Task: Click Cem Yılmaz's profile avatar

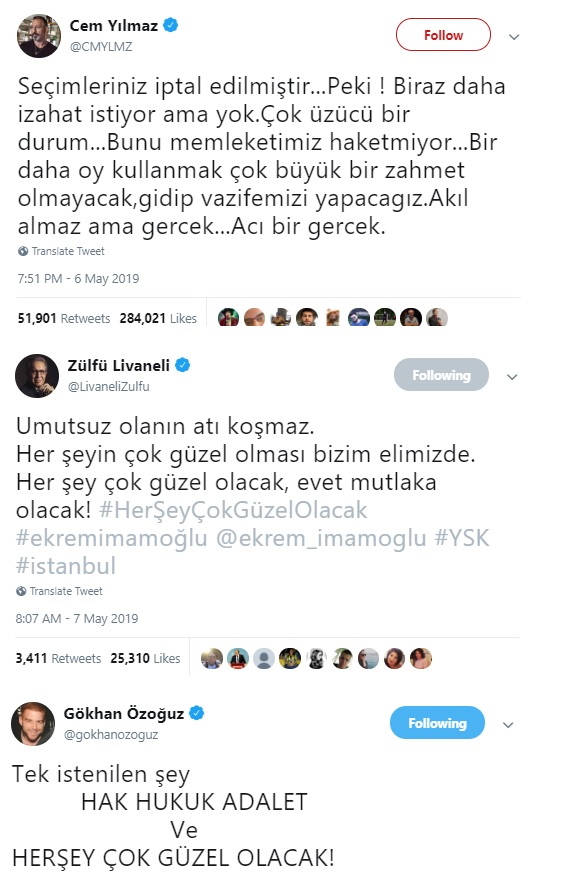Action: [39, 36]
